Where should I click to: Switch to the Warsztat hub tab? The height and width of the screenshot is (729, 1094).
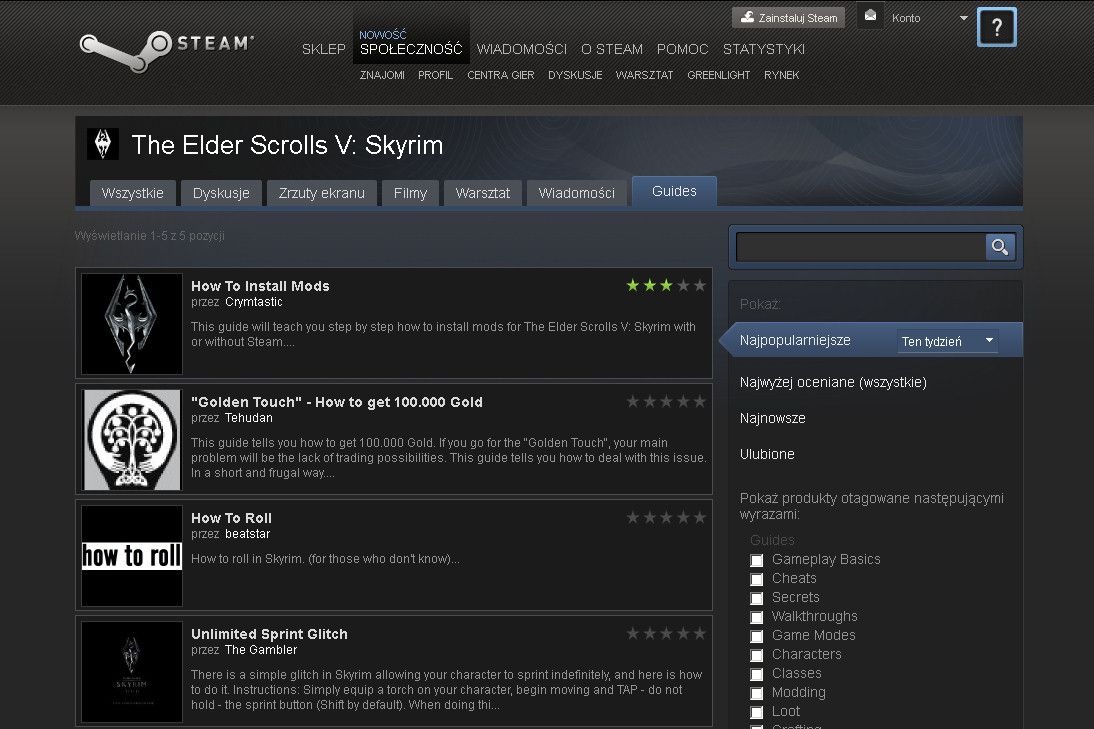click(x=483, y=193)
